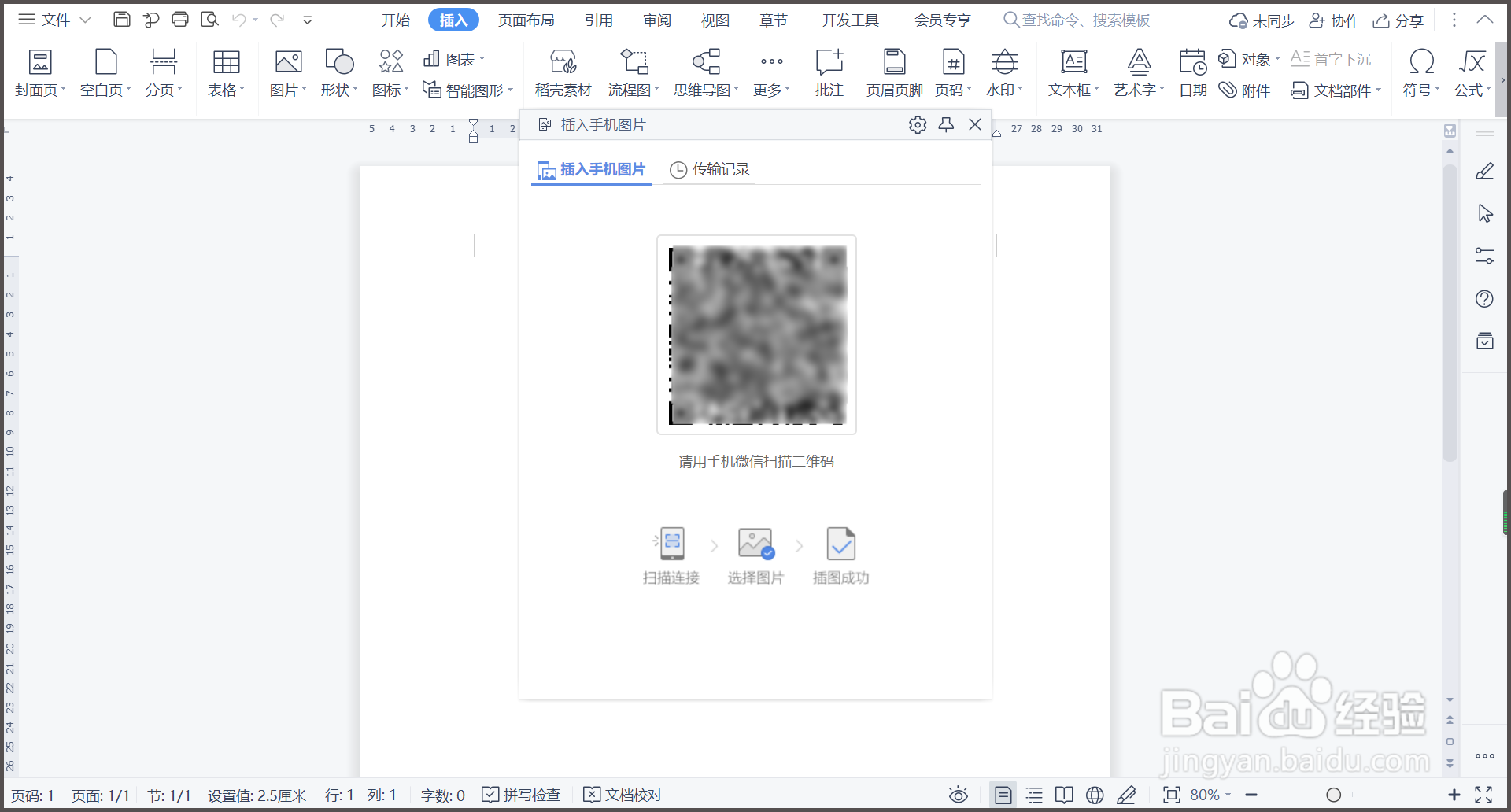Switch to the 开始 ribbon tab
Viewport: 1511px width, 812px height.
396,20
